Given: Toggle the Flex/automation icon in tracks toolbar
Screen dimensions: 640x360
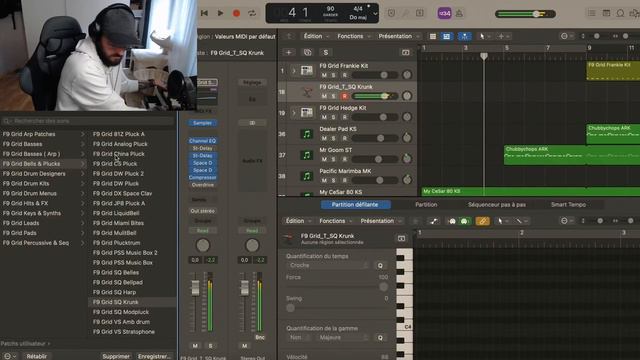Looking at the screenshot, I should coord(464,36).
